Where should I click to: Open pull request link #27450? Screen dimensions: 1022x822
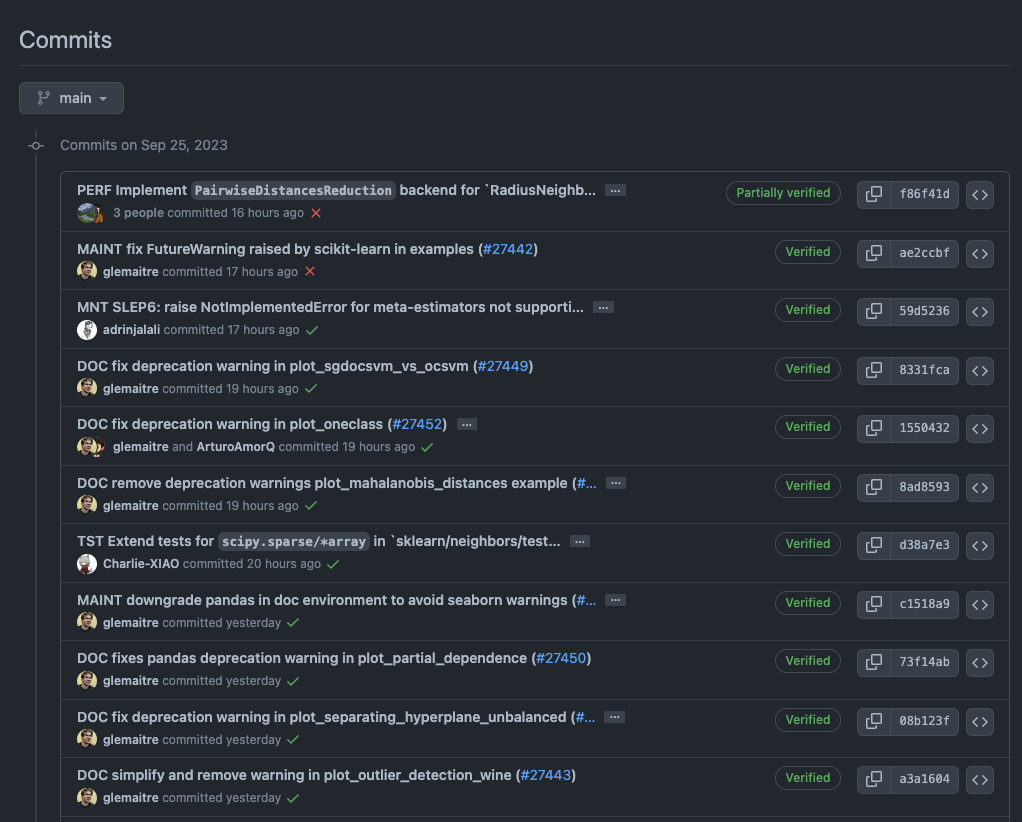coord(562,658)
